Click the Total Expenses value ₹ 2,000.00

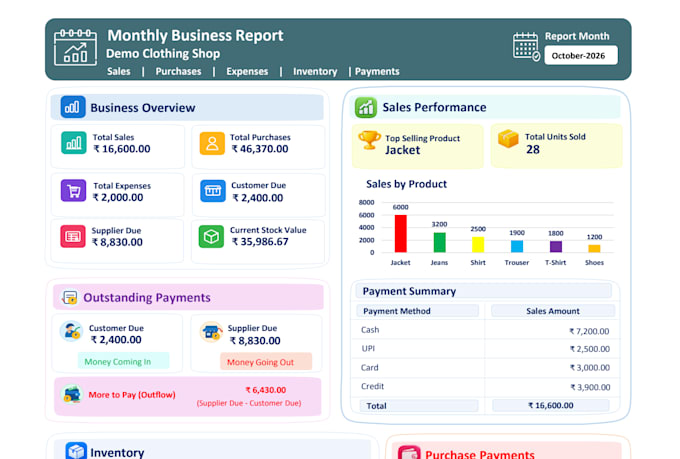pyautogui.click(x=118, y=197)
